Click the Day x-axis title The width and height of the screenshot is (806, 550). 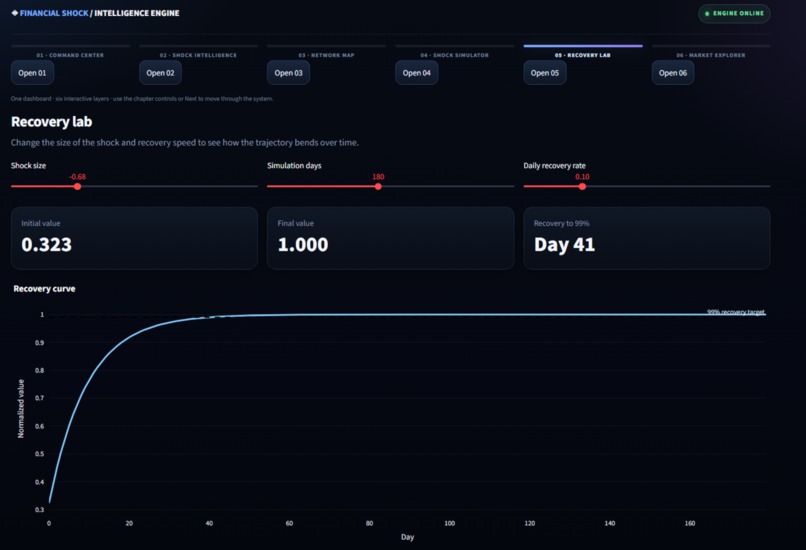408,537
